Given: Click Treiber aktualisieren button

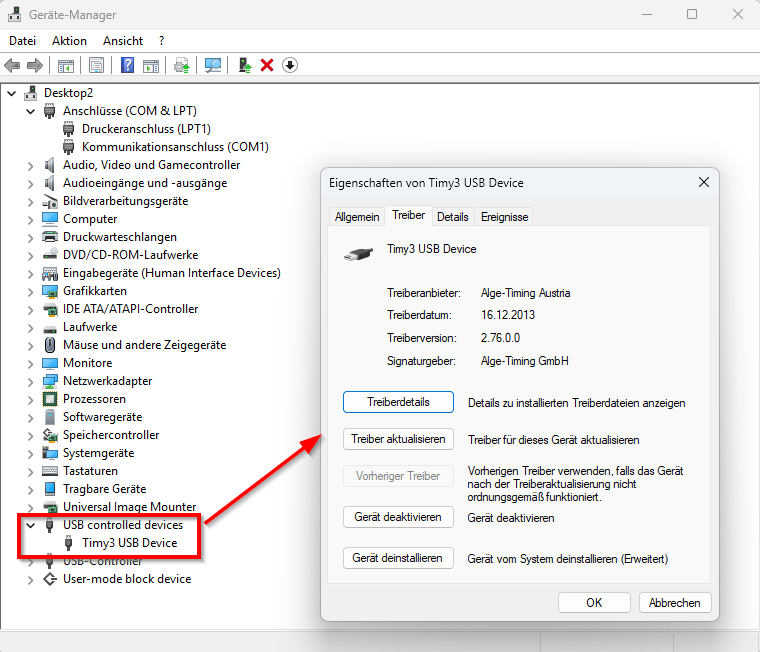Looking at the screenshot, I should tap(398, 439).
